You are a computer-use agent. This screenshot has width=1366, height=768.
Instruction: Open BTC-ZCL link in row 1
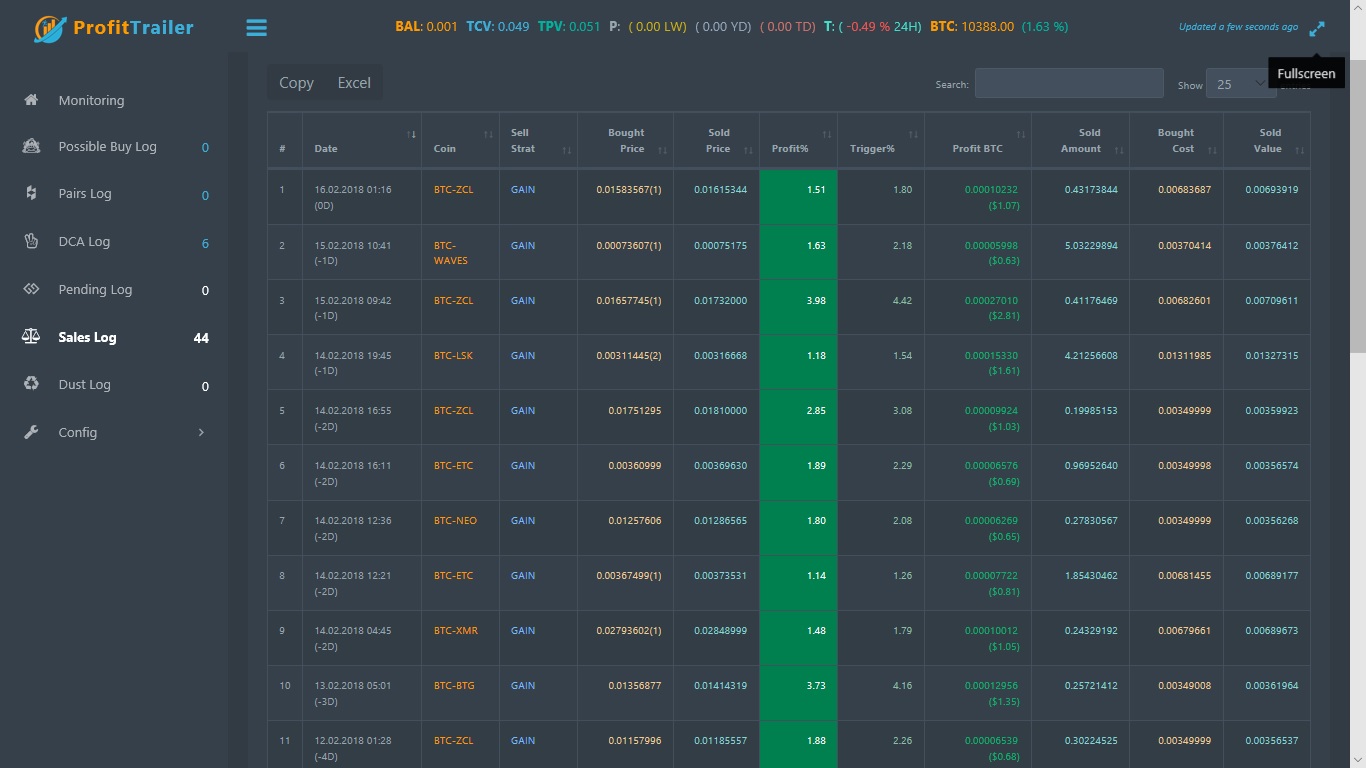click(453, 190)
